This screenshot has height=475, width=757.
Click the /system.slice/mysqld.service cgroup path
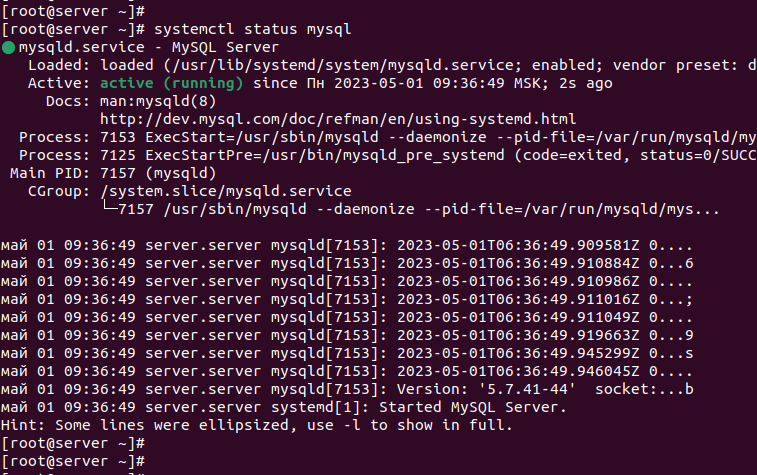coord(225,191)
